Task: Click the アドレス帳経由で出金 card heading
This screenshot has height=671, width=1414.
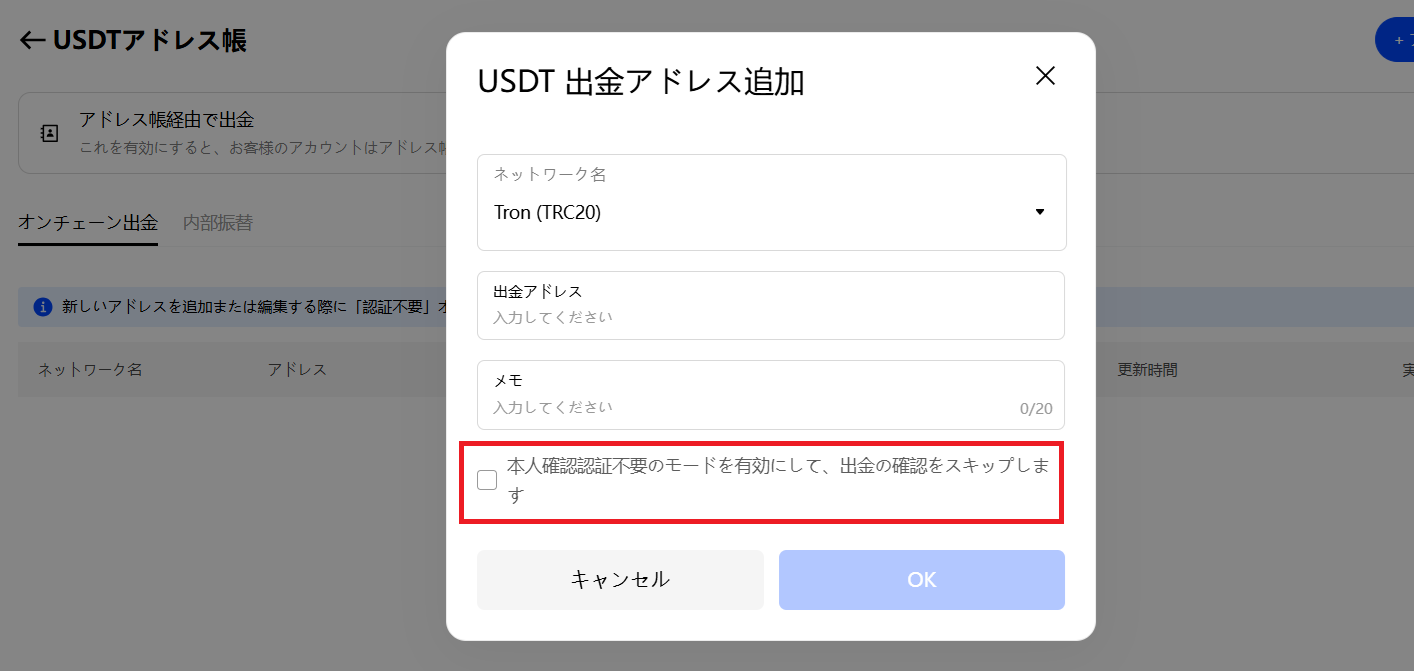Action: (x=166, y=121)
